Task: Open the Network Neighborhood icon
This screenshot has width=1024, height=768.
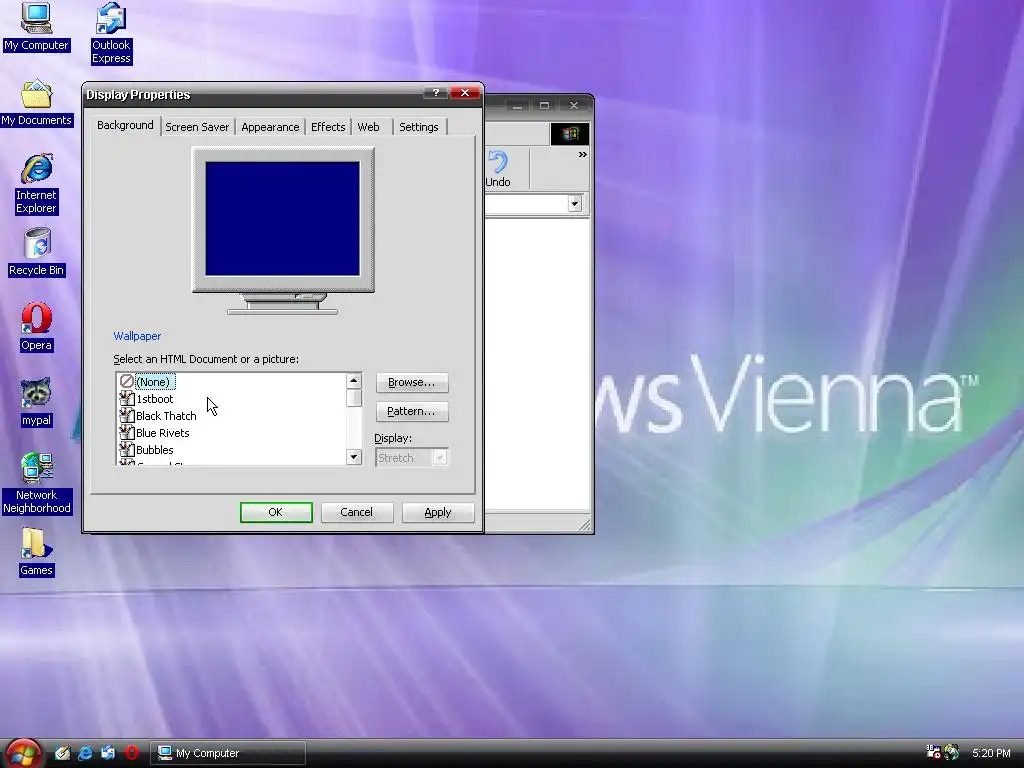Action: 37,483
